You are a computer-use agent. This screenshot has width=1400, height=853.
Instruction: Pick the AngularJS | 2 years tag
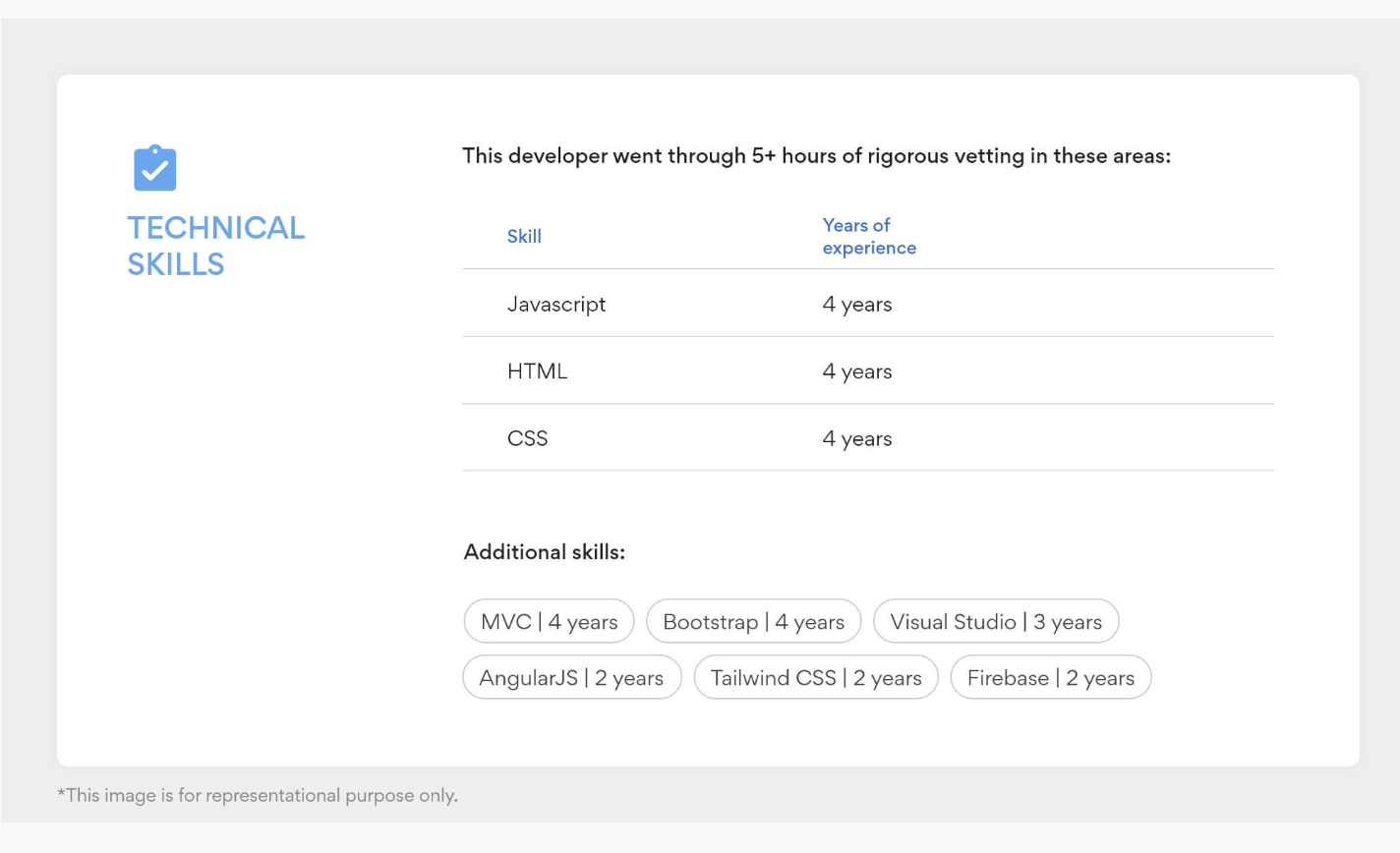point(571,677)
